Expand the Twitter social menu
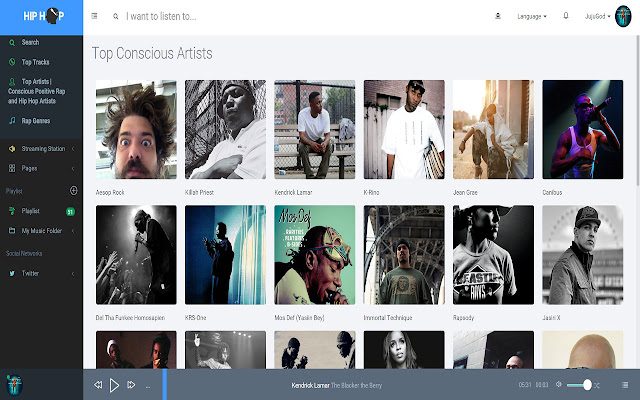Viewport: 640px width, 400px height. [41, 273]
